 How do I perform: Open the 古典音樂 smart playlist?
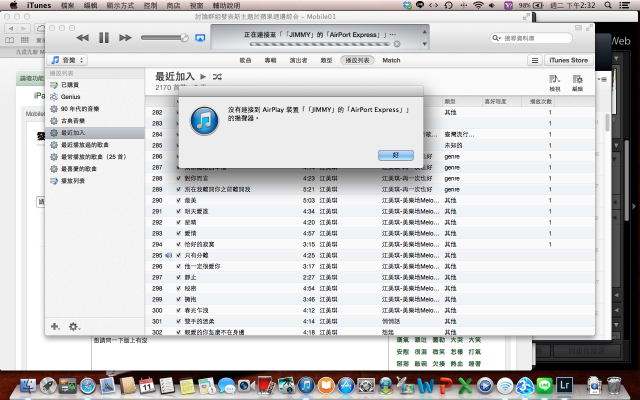(73, 121)
